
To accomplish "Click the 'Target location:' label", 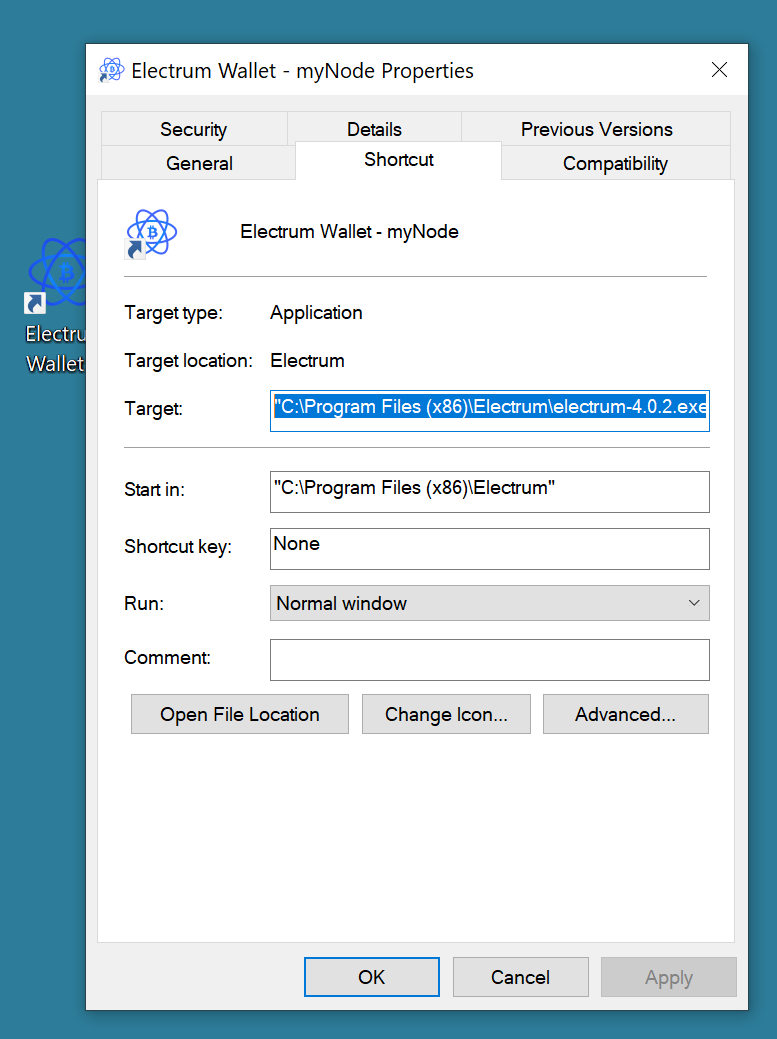I will pos(188,360).
